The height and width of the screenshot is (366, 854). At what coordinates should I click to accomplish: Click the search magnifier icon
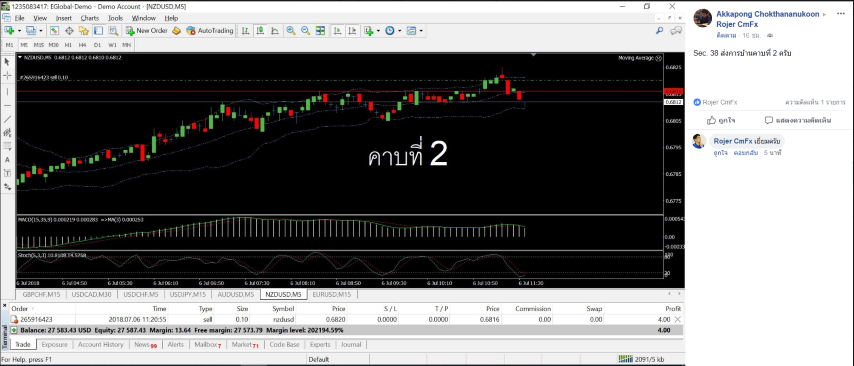coord(660,30)
